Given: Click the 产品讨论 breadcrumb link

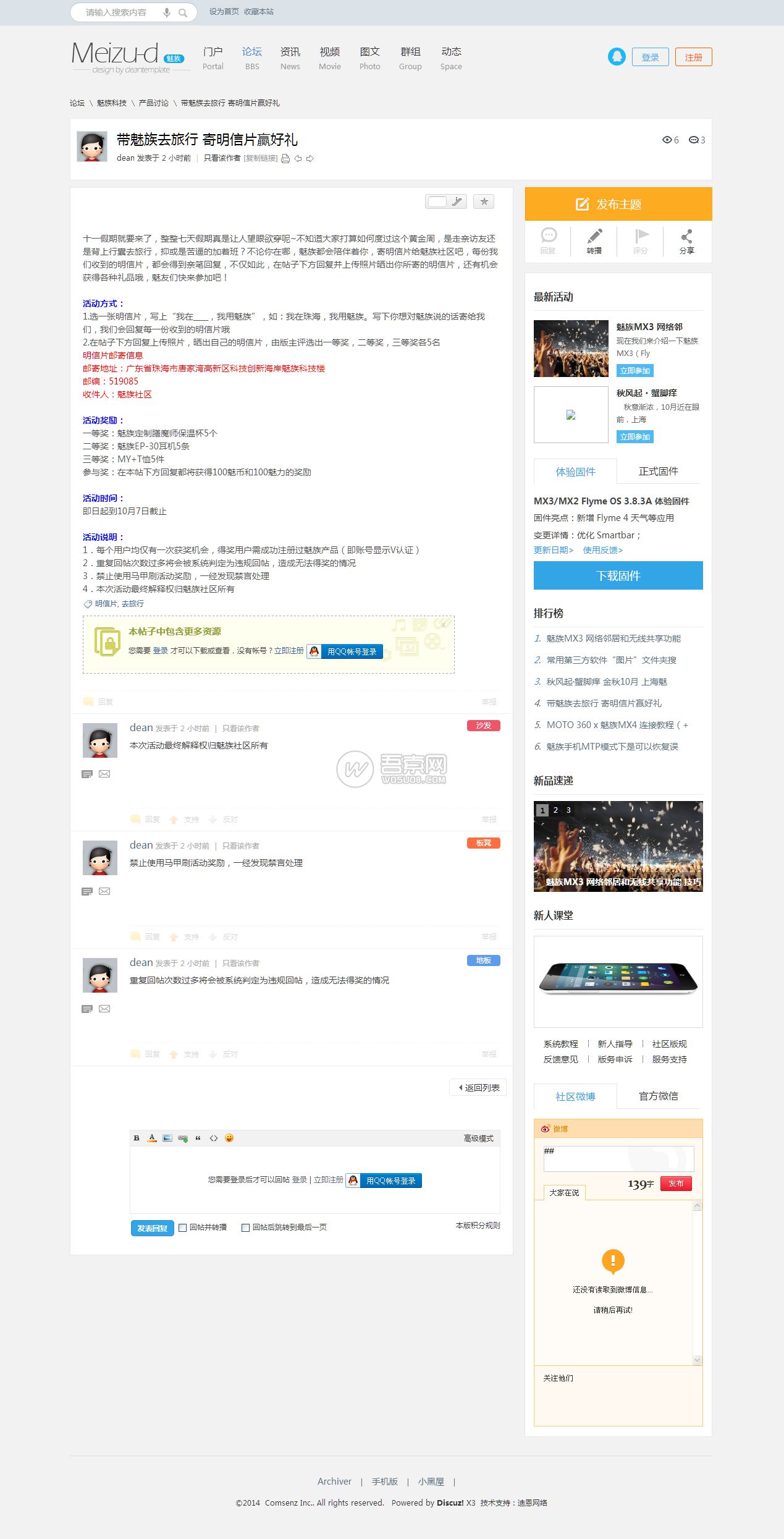Looking at the screenshot, I should coord(153,103).
